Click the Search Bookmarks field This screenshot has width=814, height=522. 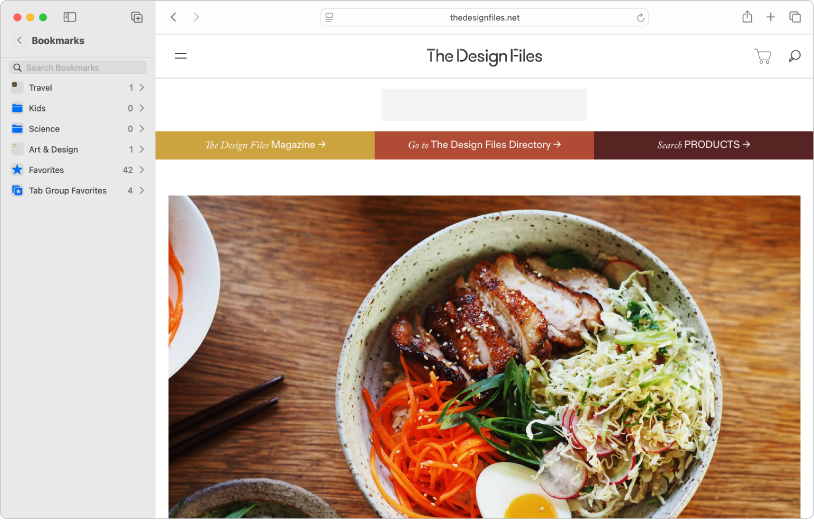coord(78,68)
